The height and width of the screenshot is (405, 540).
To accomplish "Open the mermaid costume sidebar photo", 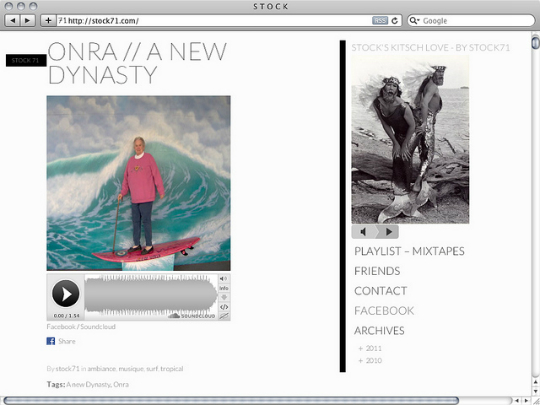I will [410, 139].
